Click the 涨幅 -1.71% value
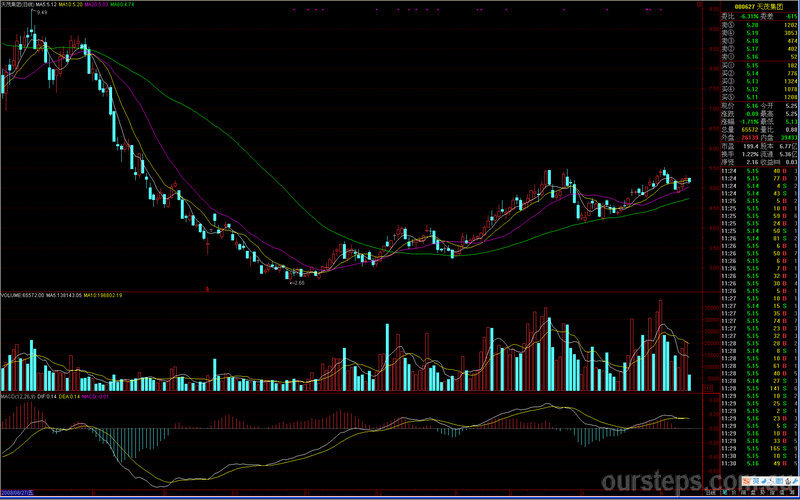800x500 pixels. click(x=749, y=121)
